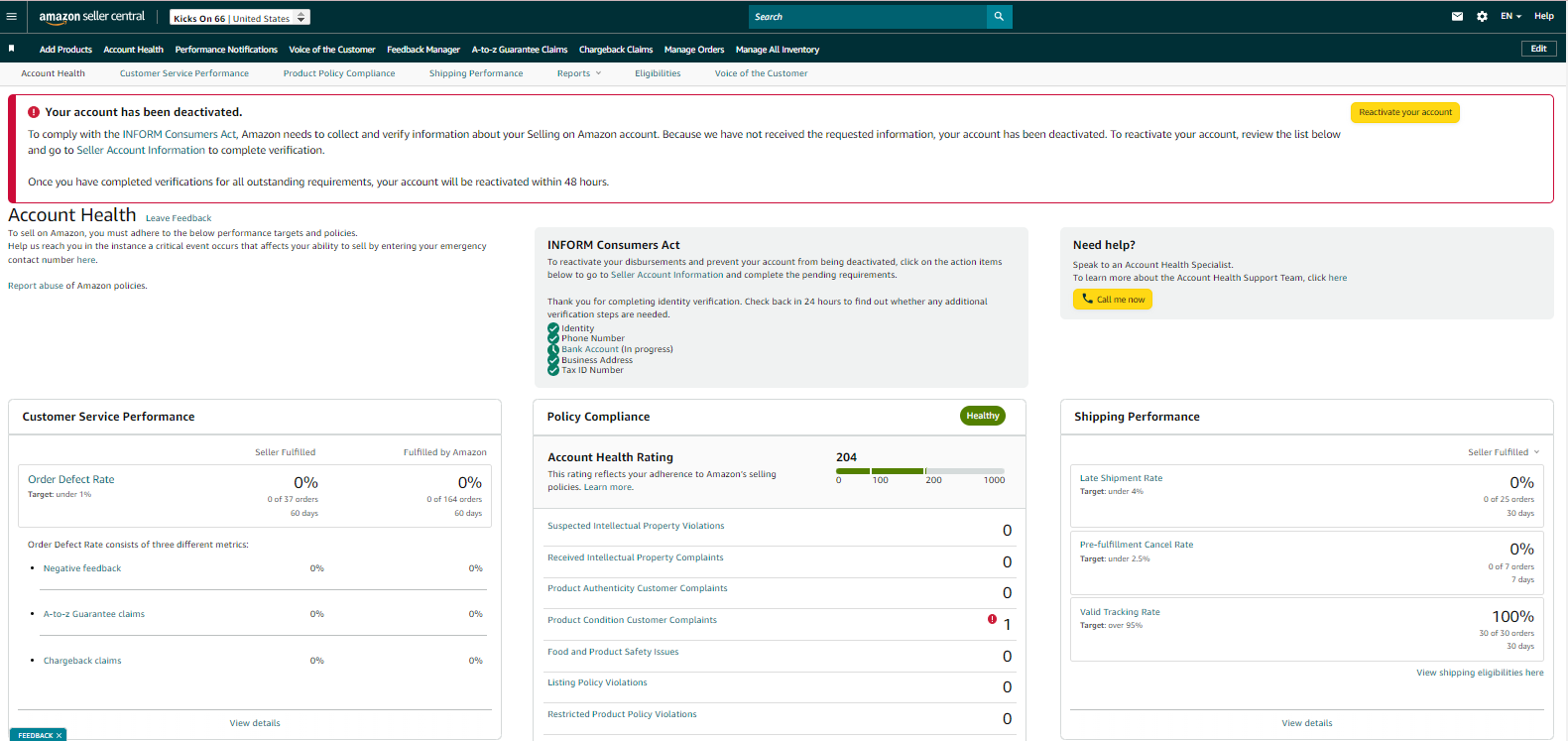1568x741 pixels.
Task: Click the bookmark flag icon
Action: coord(12,48)
